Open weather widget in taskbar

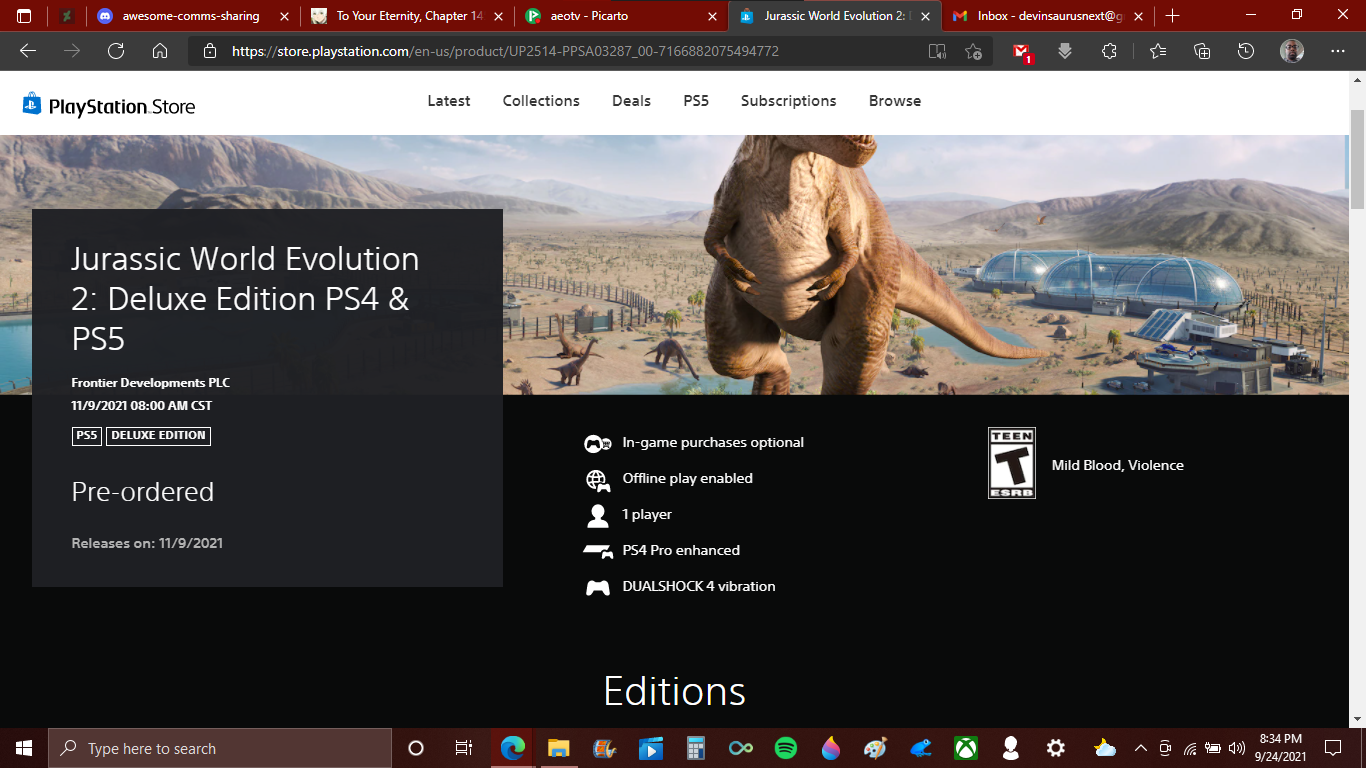click(1104, 748)
